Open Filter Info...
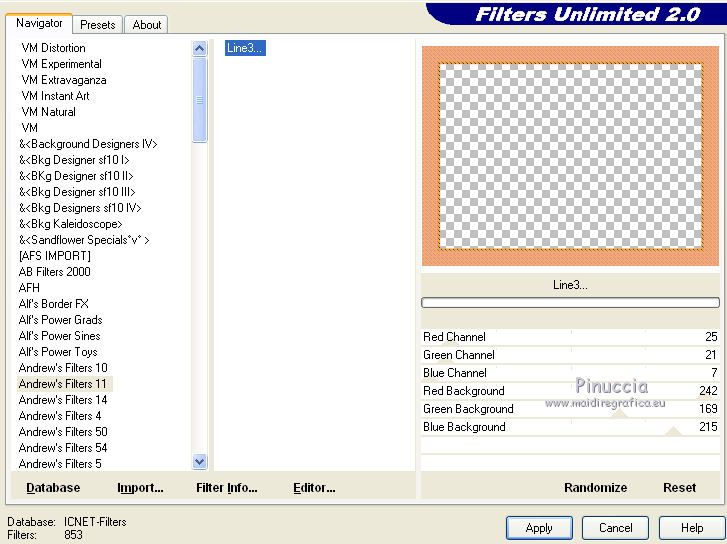Viewport: 727px width, 544px height. [226, 488]
